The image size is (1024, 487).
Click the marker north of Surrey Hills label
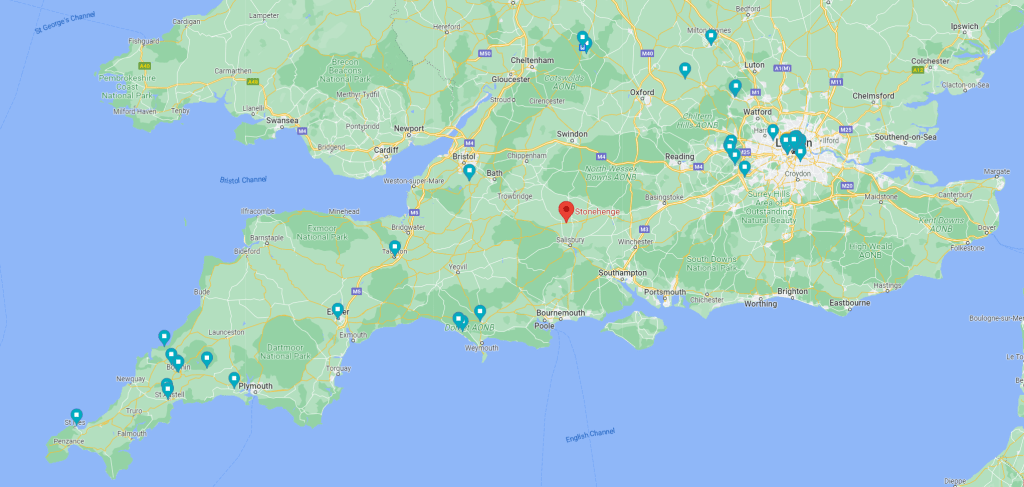[744, 168]
